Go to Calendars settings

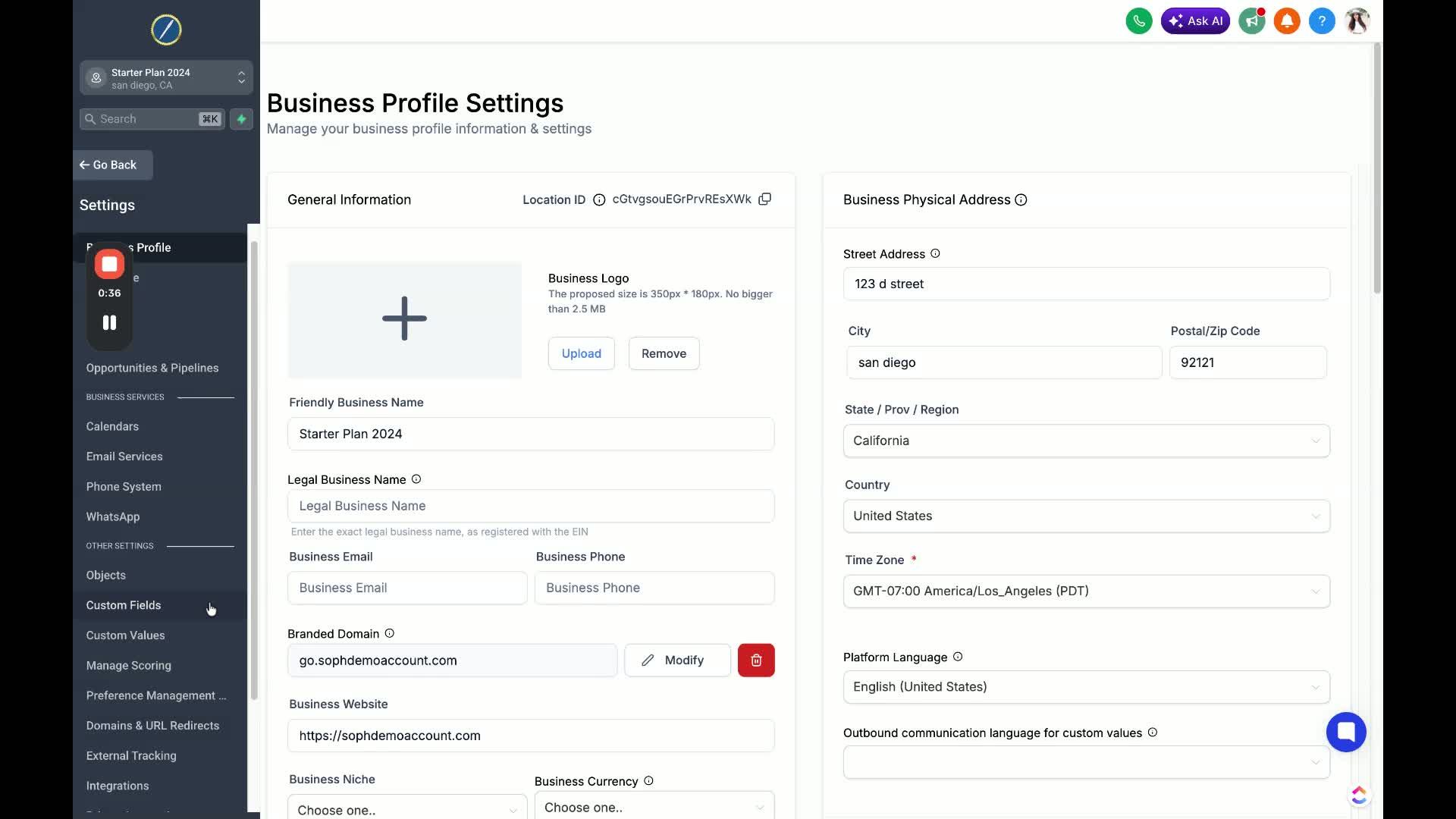(x=112, y=426)
